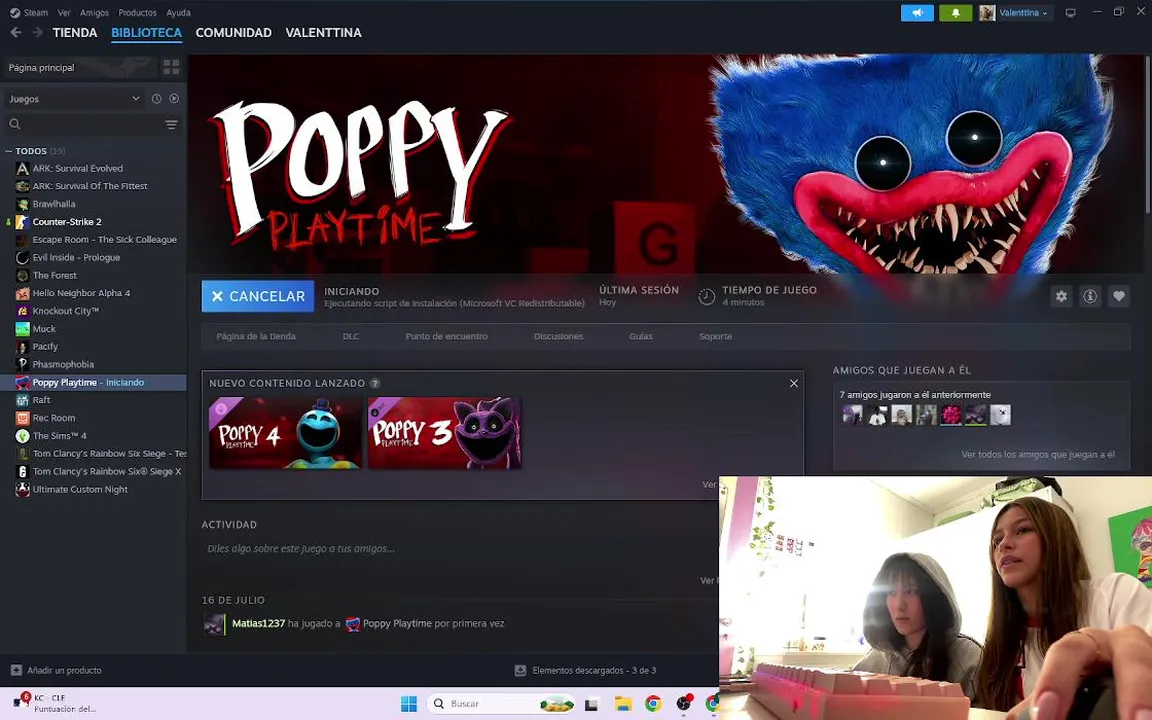This screenshot has height=720, width=1152.
Task: Click the ready-to-play filter icon in sidebar
Action: point(174,98)
